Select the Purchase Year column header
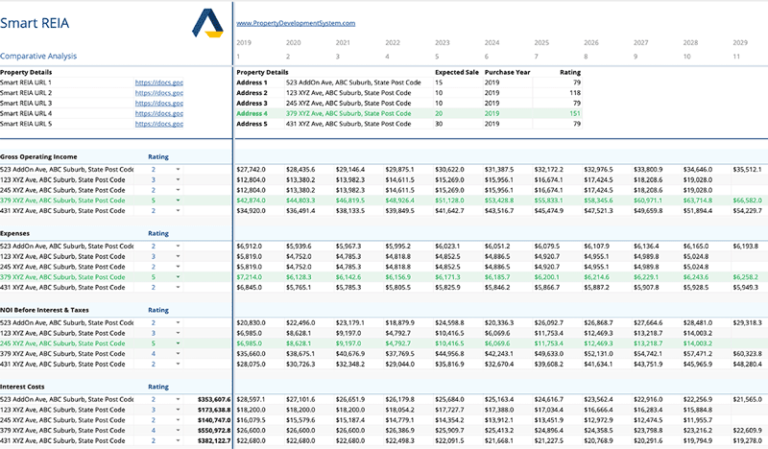768x449 pixels. pos(507,72)
